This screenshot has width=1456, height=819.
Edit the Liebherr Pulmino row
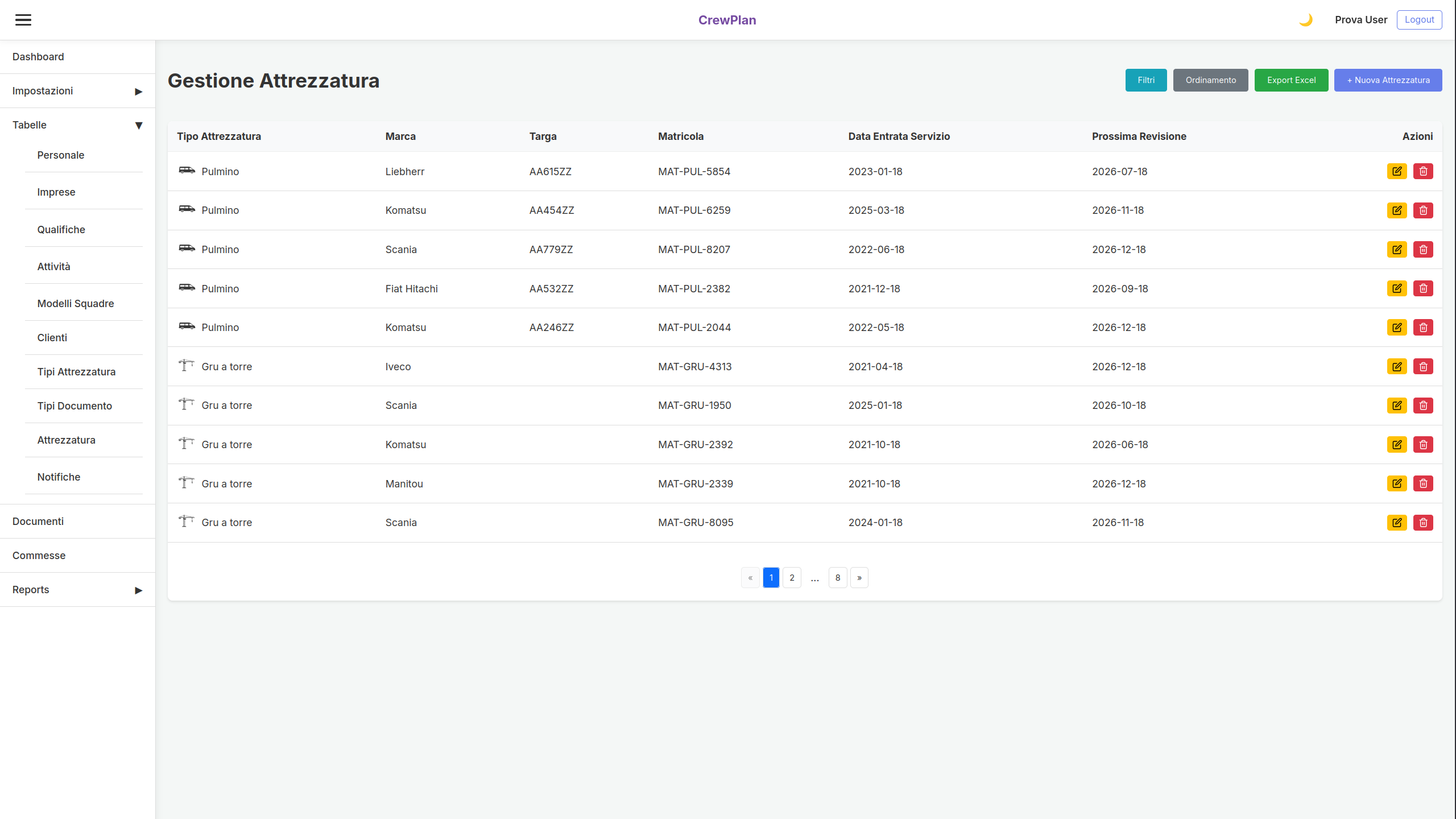point(1397,171)
